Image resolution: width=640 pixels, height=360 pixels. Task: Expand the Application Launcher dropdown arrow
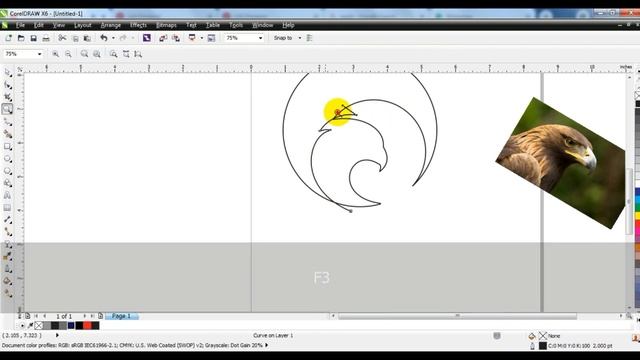click(x=201, y=38)
